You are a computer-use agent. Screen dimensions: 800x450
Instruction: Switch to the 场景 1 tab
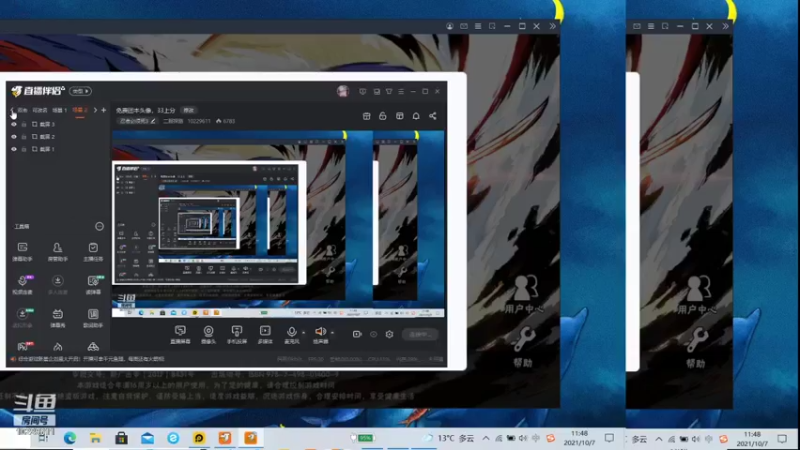60,110
